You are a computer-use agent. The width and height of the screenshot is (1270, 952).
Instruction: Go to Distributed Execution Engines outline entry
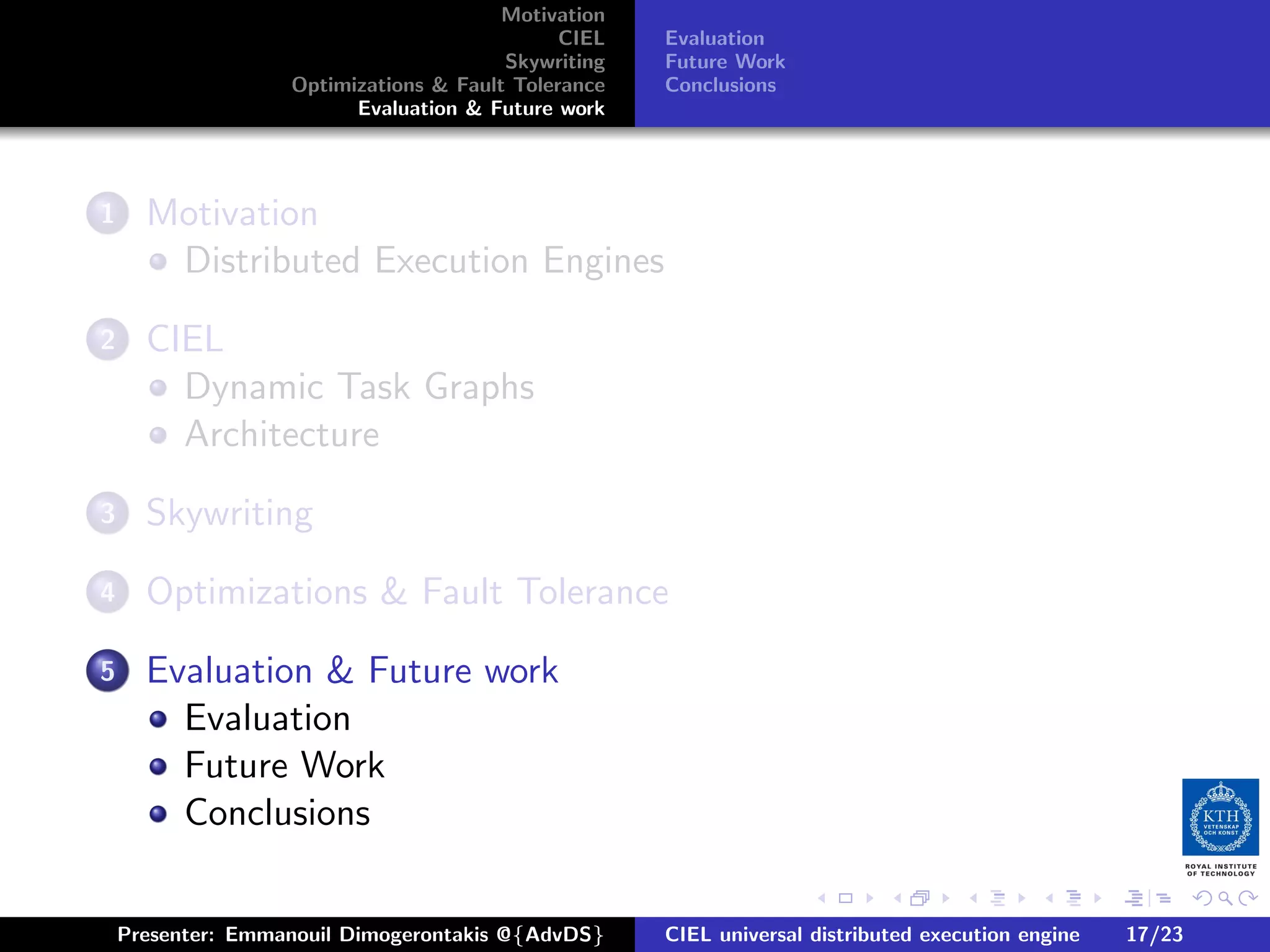point(424,260)
